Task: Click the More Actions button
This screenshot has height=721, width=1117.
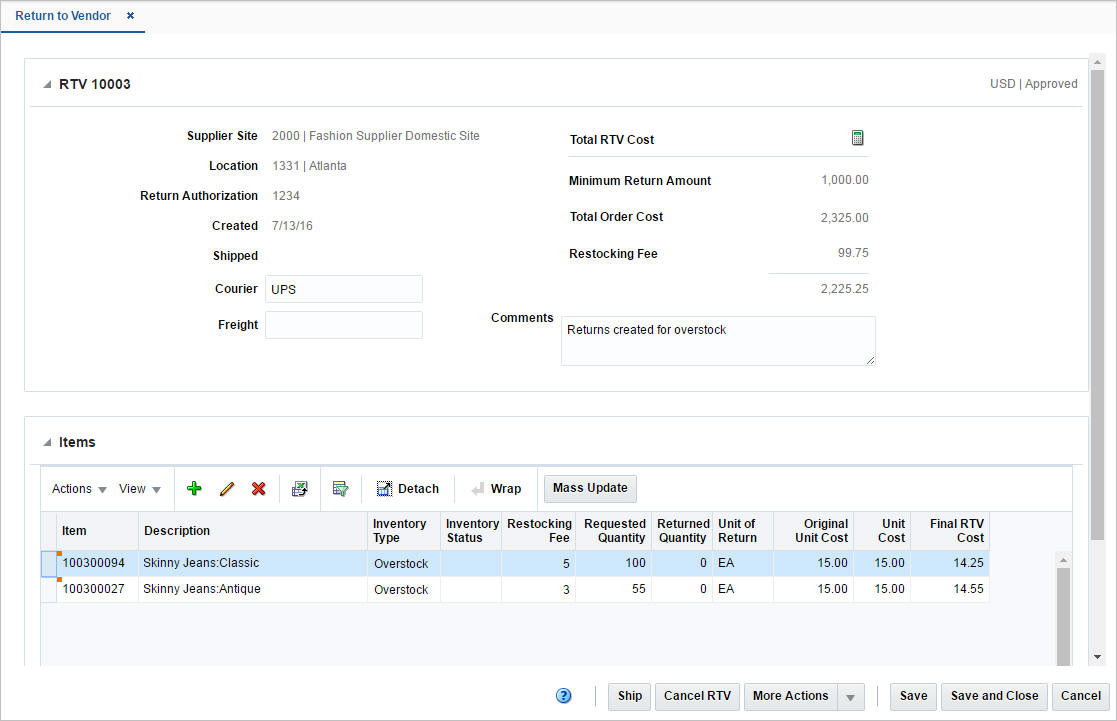Action: point(791,696)
